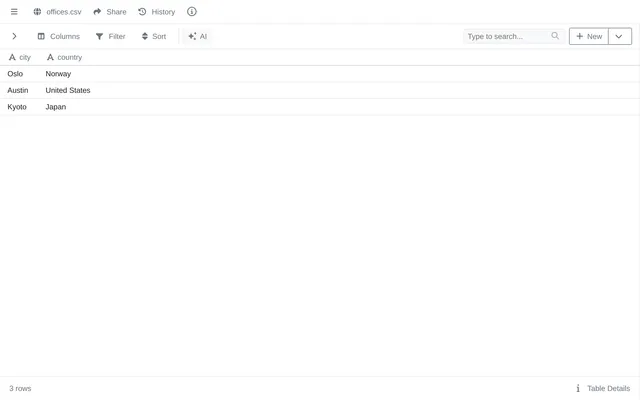This screenshot has height=400, width=640.
Task: Select the Norway cell
Action: pos(58,74)
